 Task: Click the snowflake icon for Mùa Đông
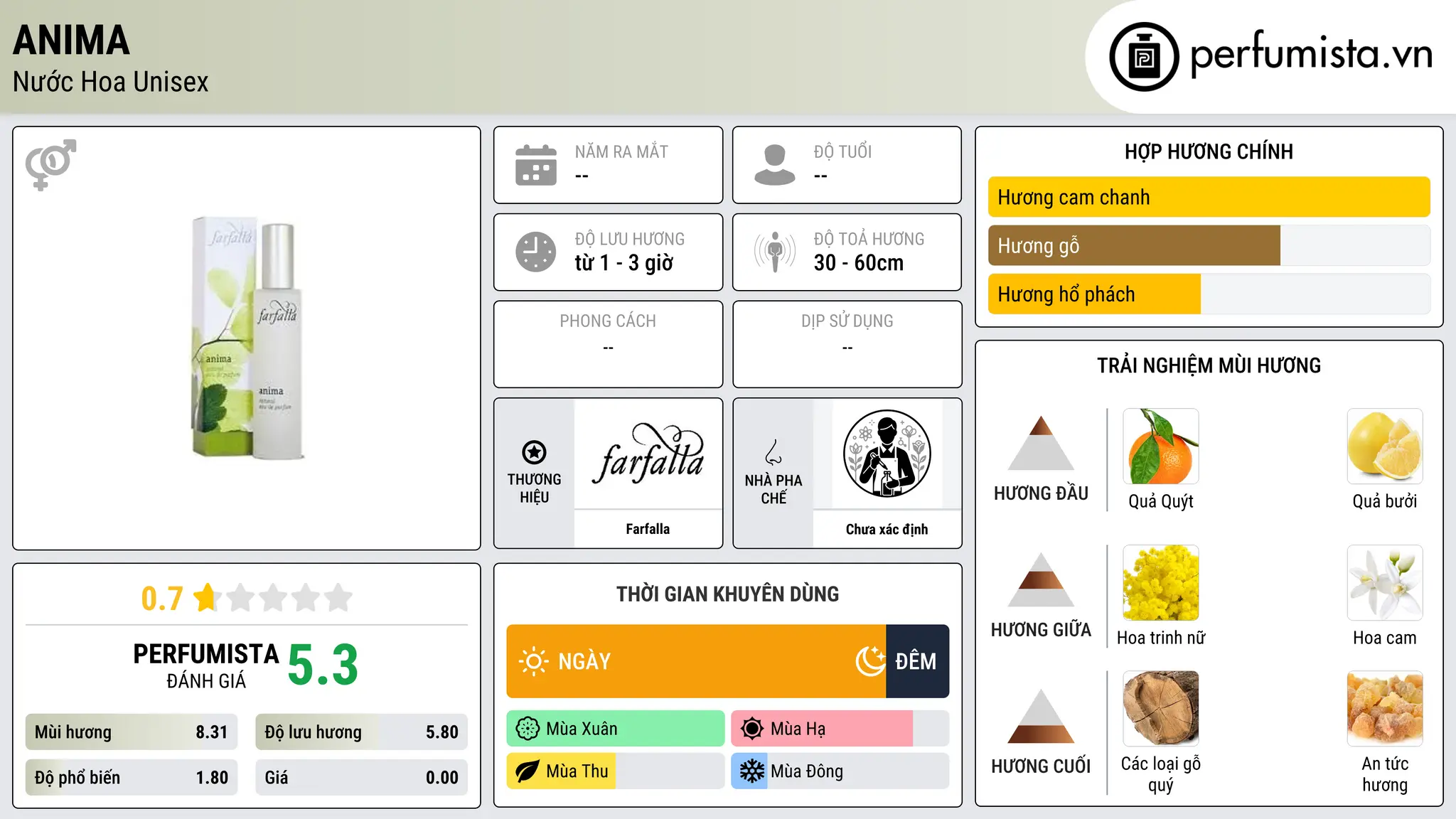coord(752,771)
